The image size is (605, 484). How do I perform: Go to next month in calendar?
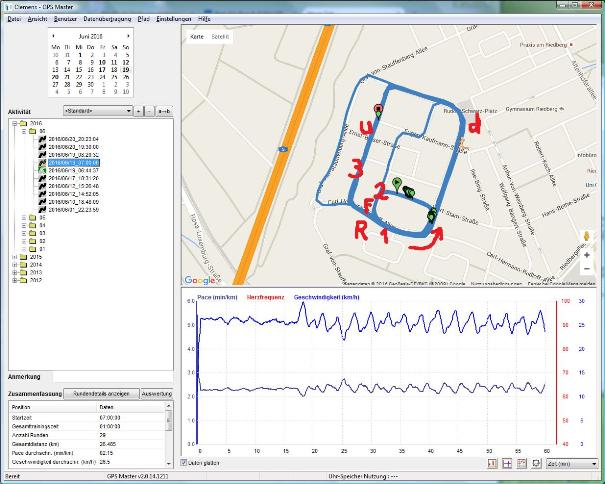coord(128,36)
